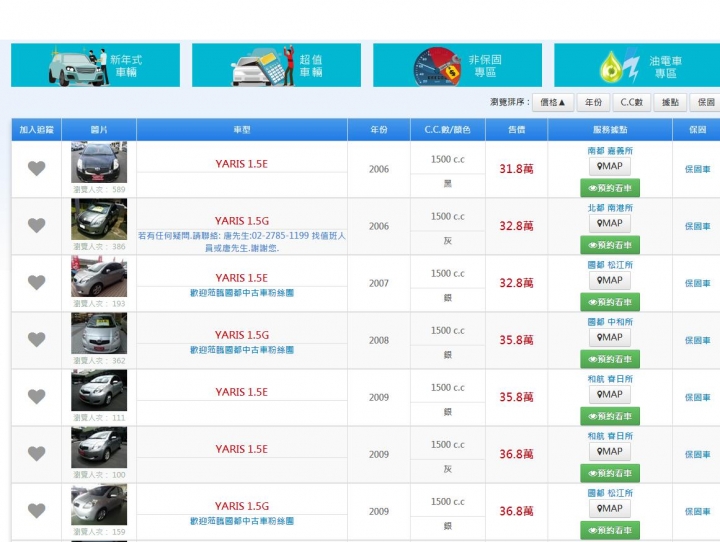The image size is (720, 542).
Task: Open 2007 silver YARIS 1.5E thumbnail
Action: coord(99,276)
